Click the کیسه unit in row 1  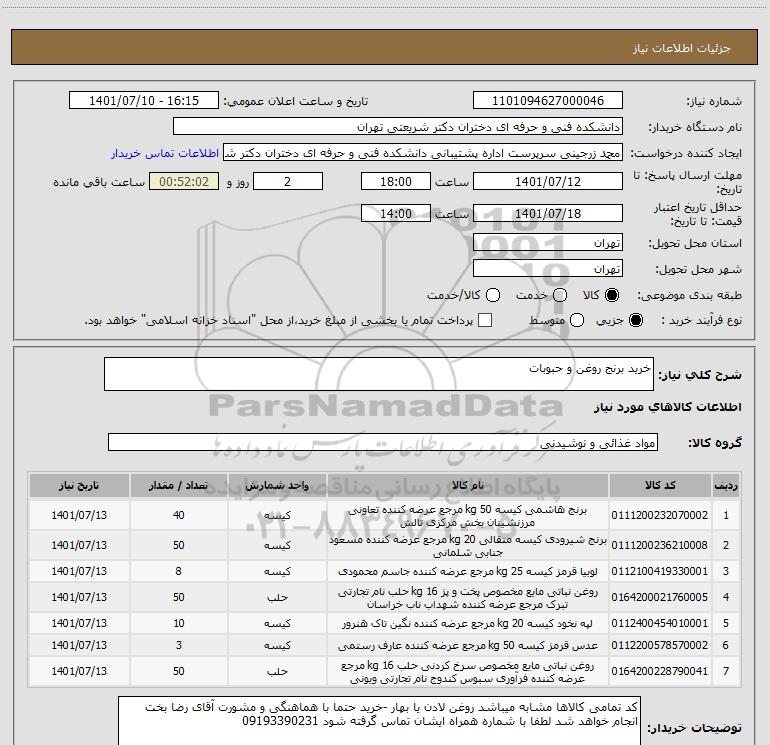(277, 516)
